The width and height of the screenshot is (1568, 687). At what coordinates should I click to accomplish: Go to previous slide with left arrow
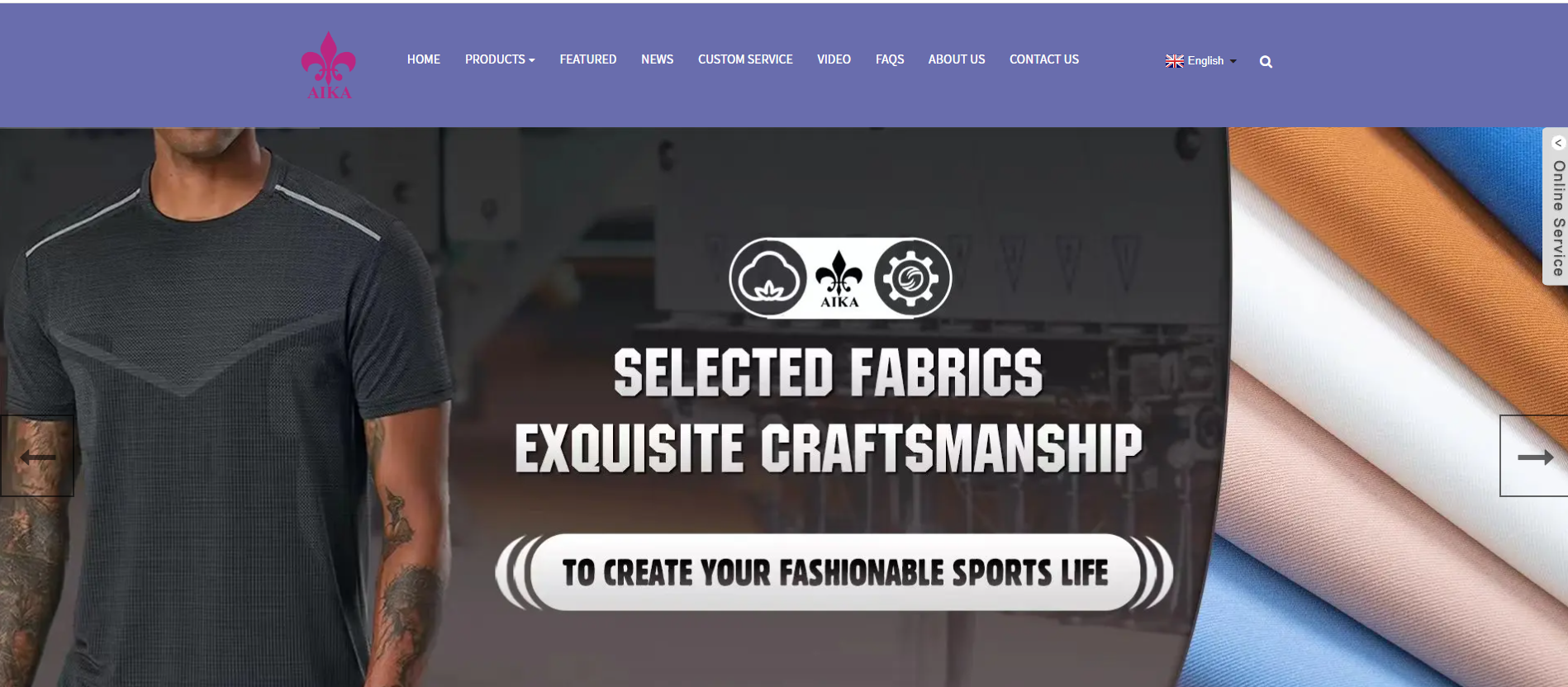tap(37, 456)
